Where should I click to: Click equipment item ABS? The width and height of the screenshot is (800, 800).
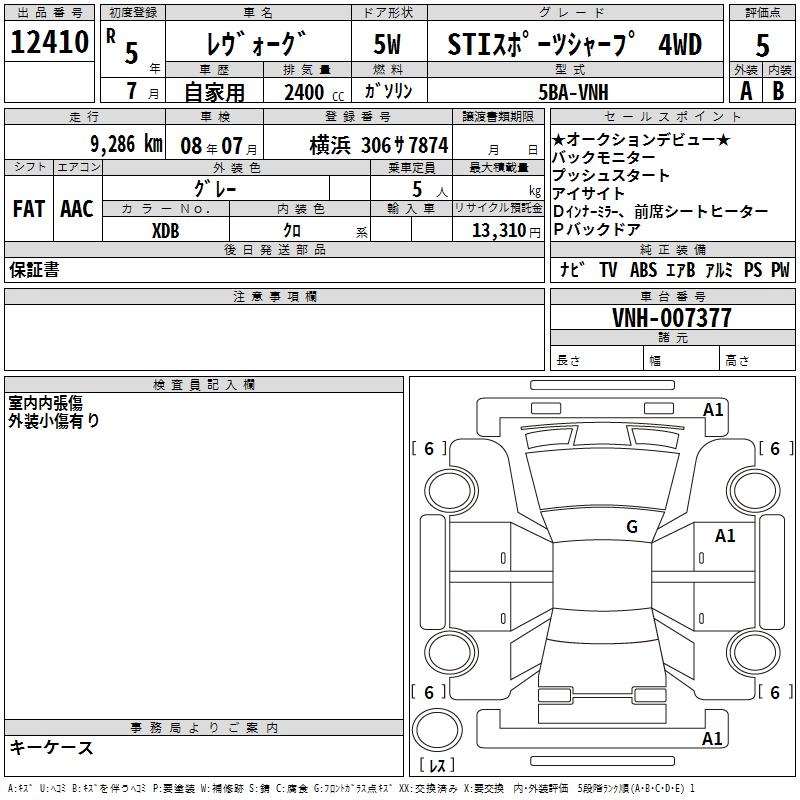click(643, 270)
